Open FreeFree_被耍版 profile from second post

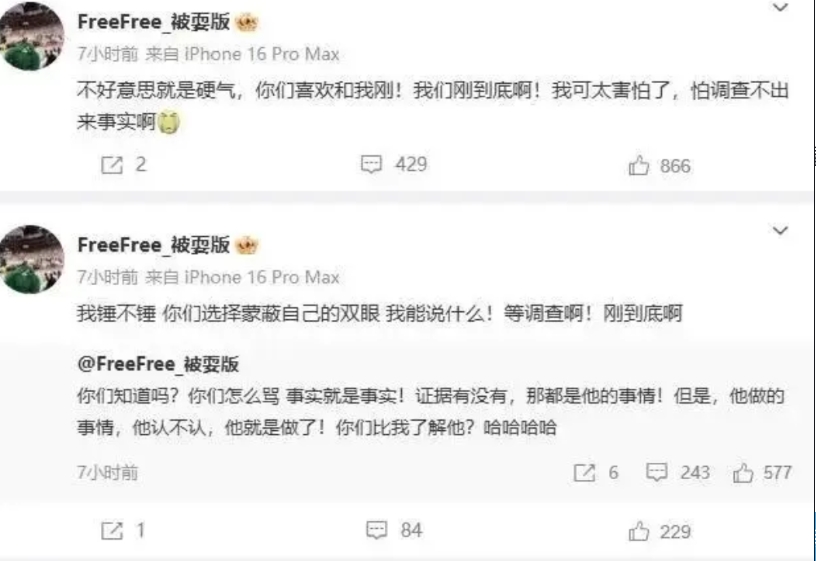tap(154, 245)
